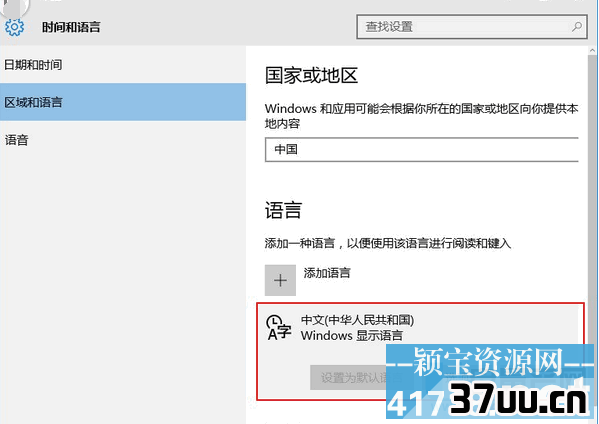
Task: Click the 时间和语言 page title
Action: [x=71, y=27]
